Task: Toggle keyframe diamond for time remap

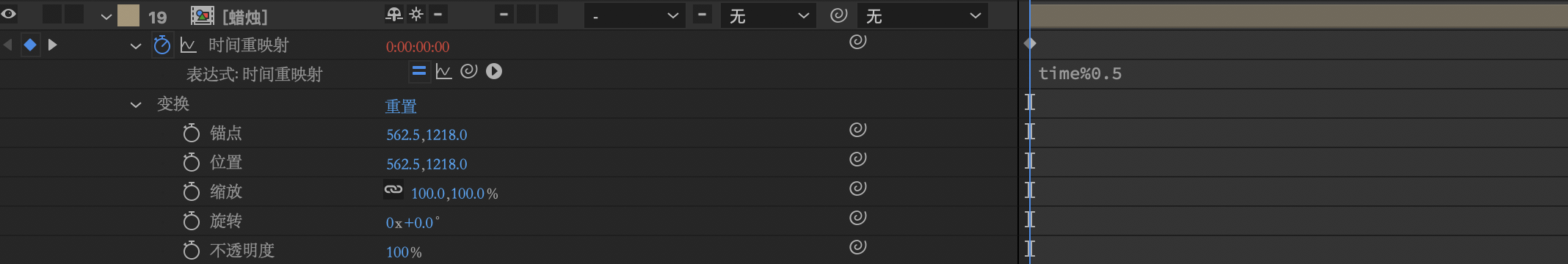Action: click(x=30, y=45)
